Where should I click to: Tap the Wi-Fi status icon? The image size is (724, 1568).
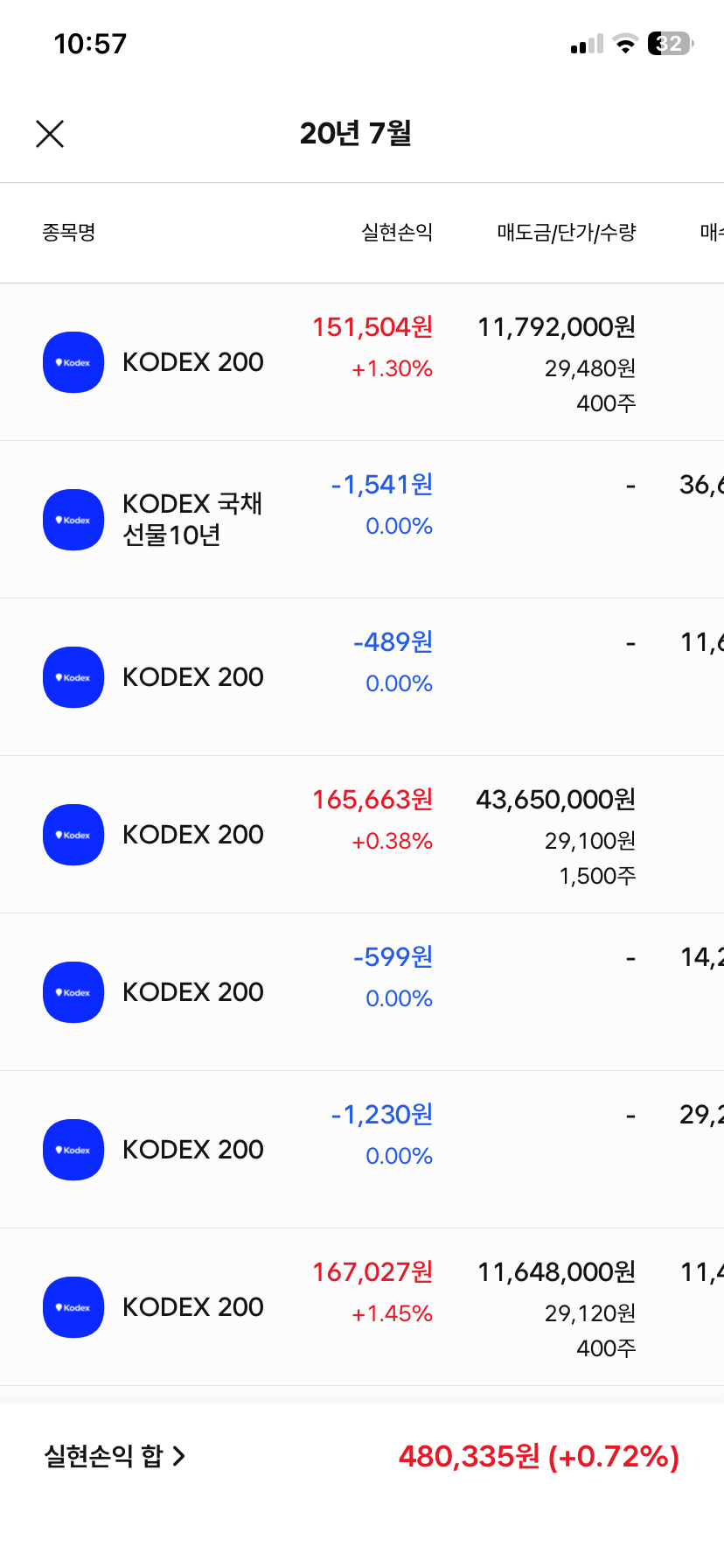625,44
